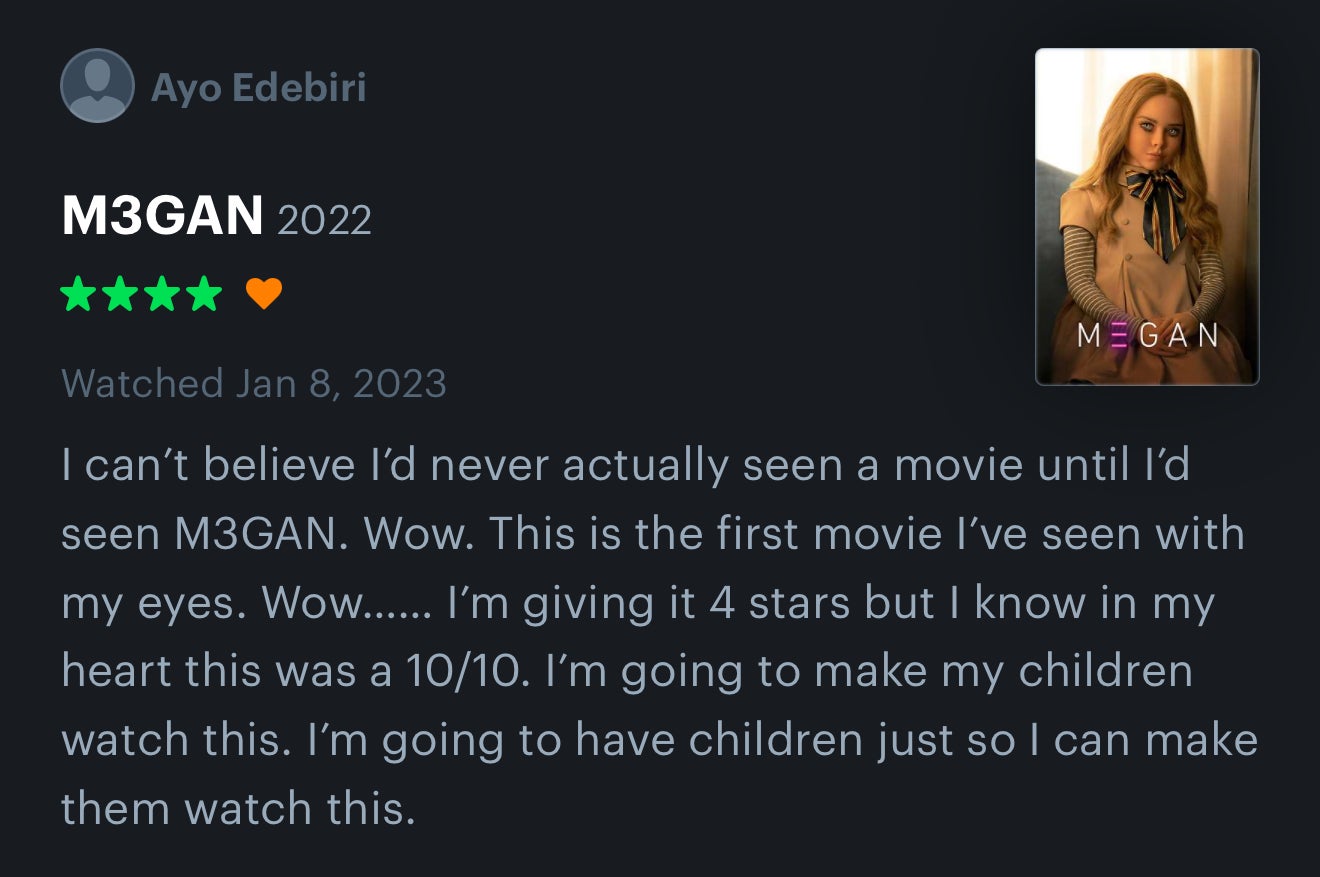Click the orange heart like icon
The image size is (1320, 877).
(x=264, y=294)
